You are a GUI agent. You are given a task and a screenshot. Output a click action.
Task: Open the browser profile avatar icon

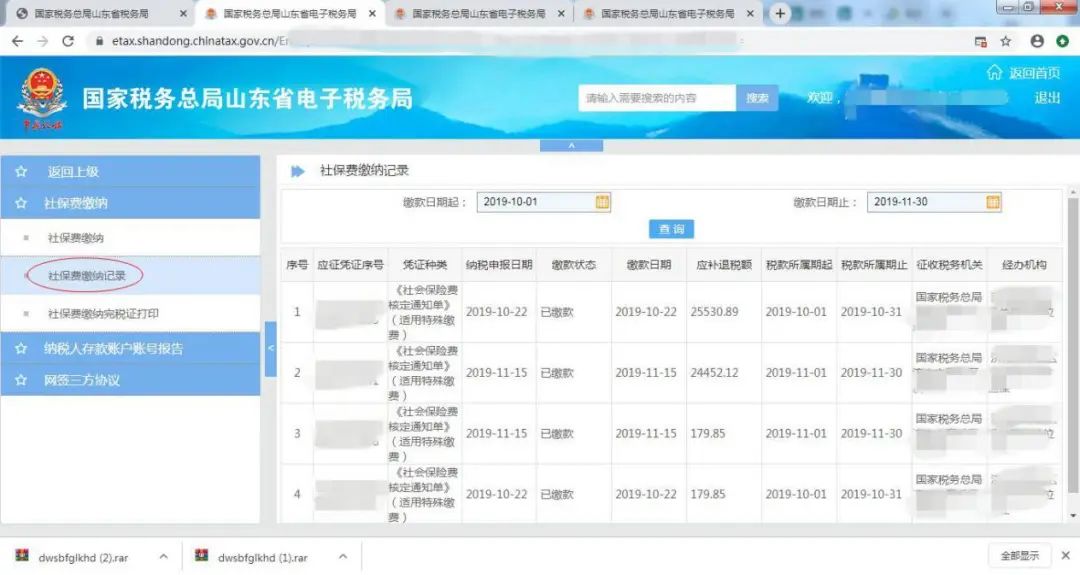(1037, 41)
